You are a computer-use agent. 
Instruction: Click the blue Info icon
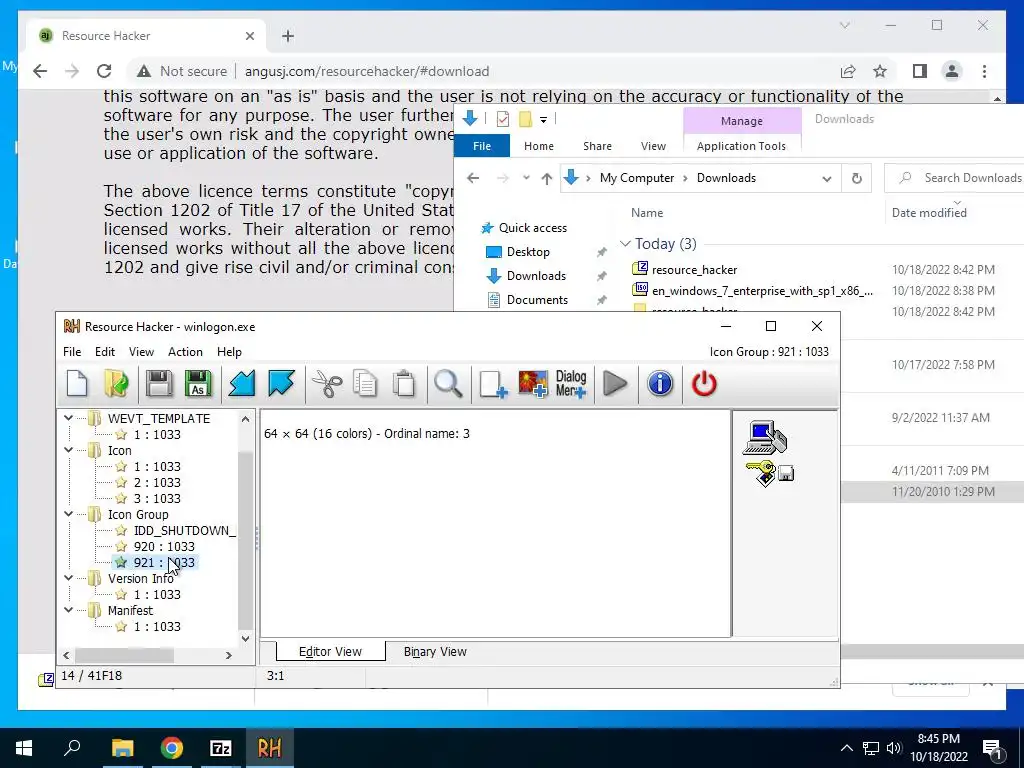pos(660,384)
